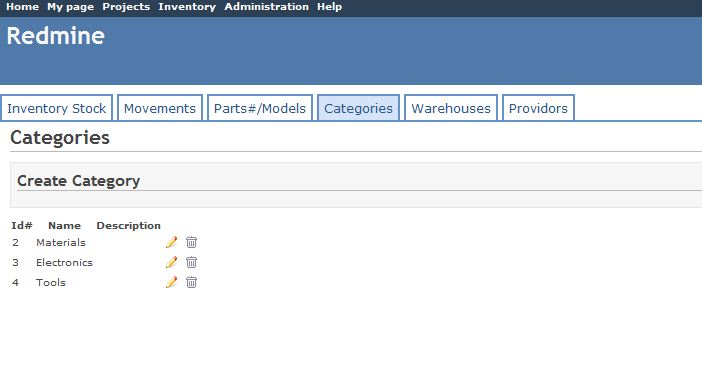The image size is (702, 376).
Task: Delete the Materials category with trash icon
Action: tap(191, 242)
